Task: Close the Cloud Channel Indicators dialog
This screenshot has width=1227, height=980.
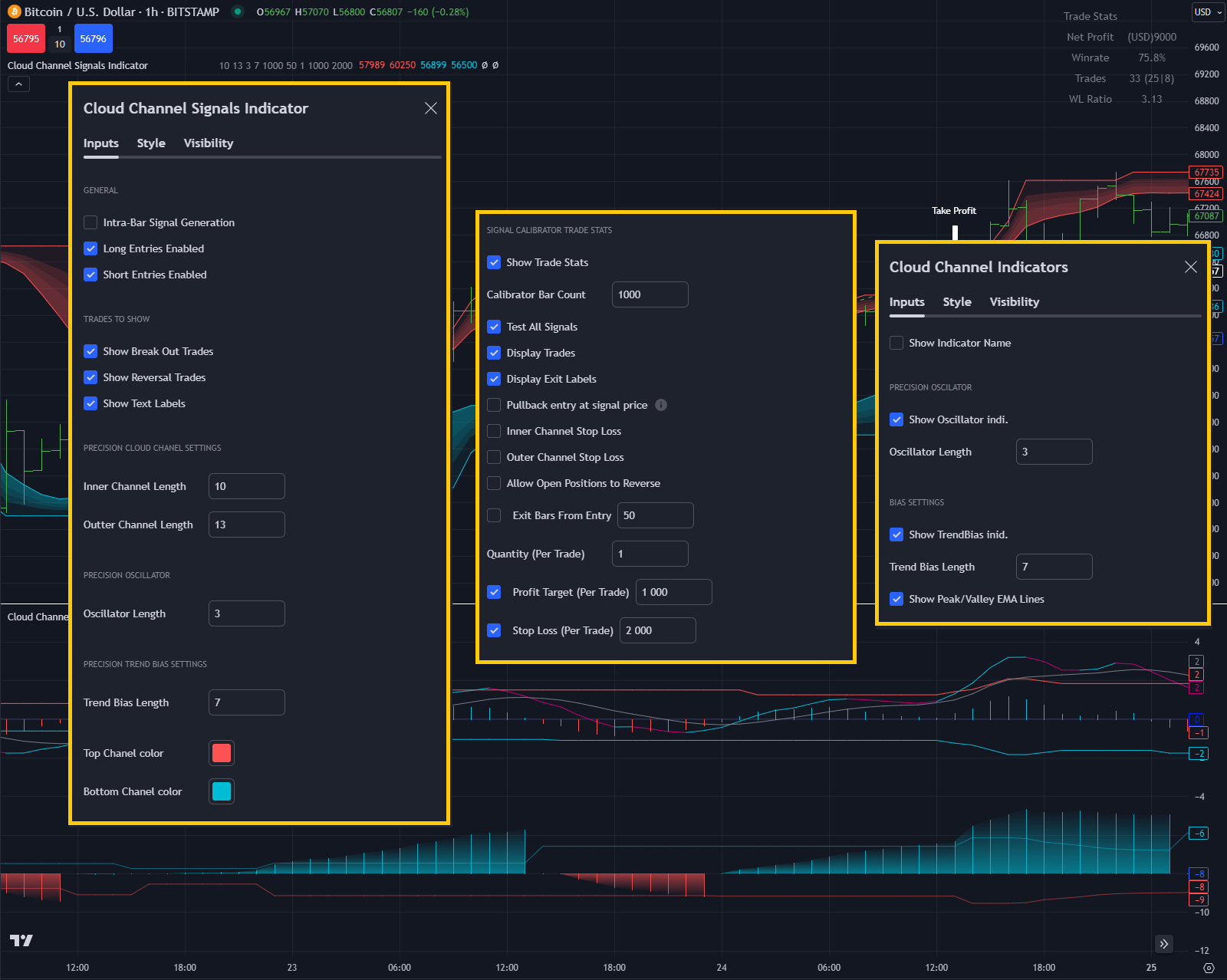Action: [1190, 267]
